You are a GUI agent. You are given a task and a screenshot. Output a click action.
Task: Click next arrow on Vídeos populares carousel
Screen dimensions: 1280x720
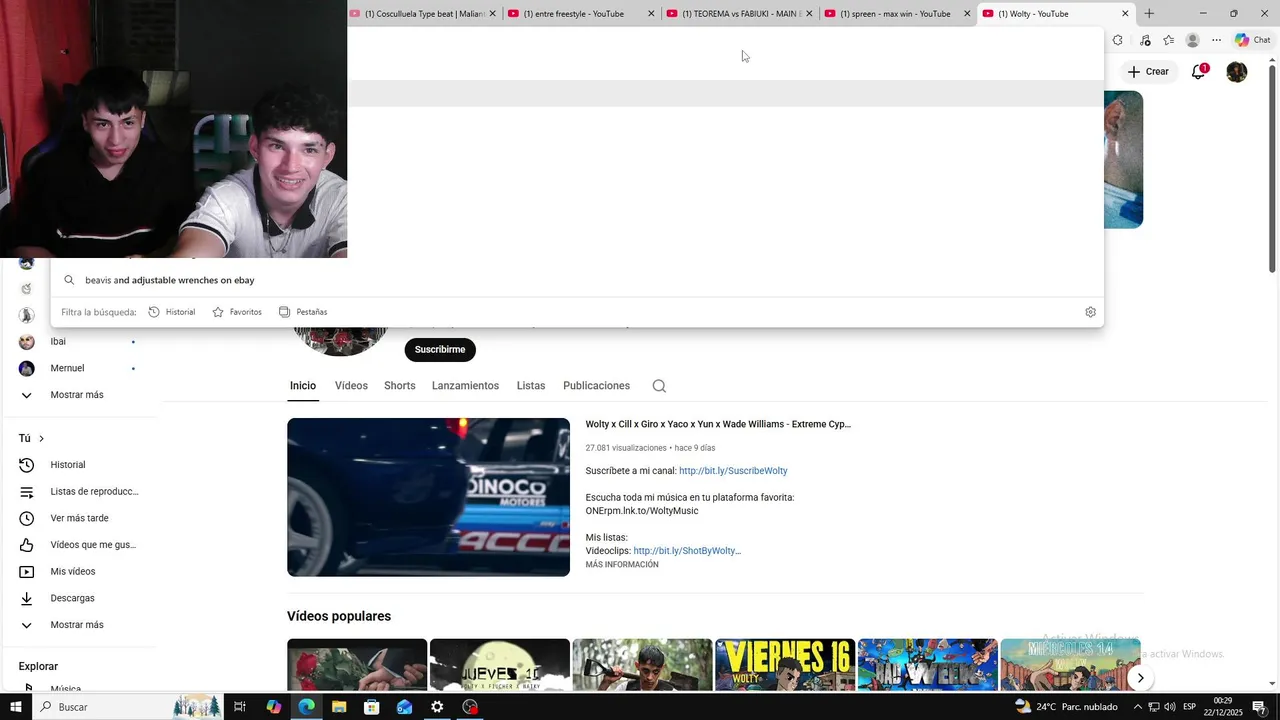tap(1140, 678)
